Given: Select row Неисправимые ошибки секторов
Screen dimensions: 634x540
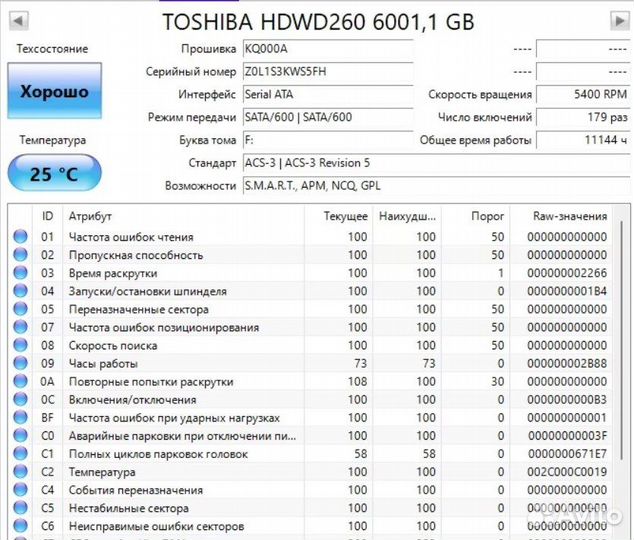Looking at the screenshot, I should (x=310, y=526).
